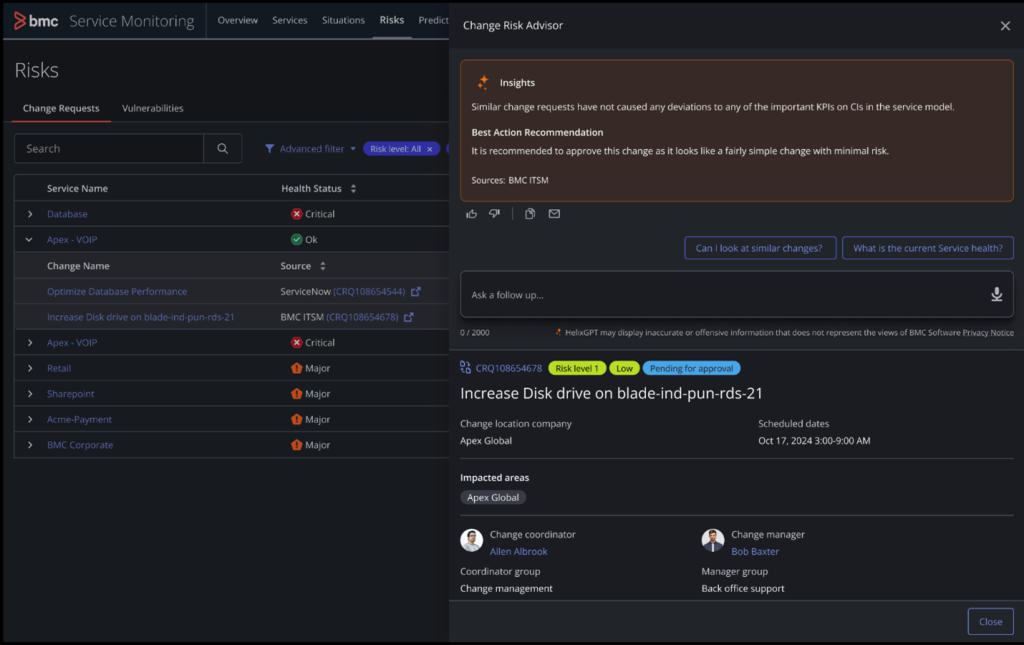Click the Insights sparkle icon

[x=483, y=82]
